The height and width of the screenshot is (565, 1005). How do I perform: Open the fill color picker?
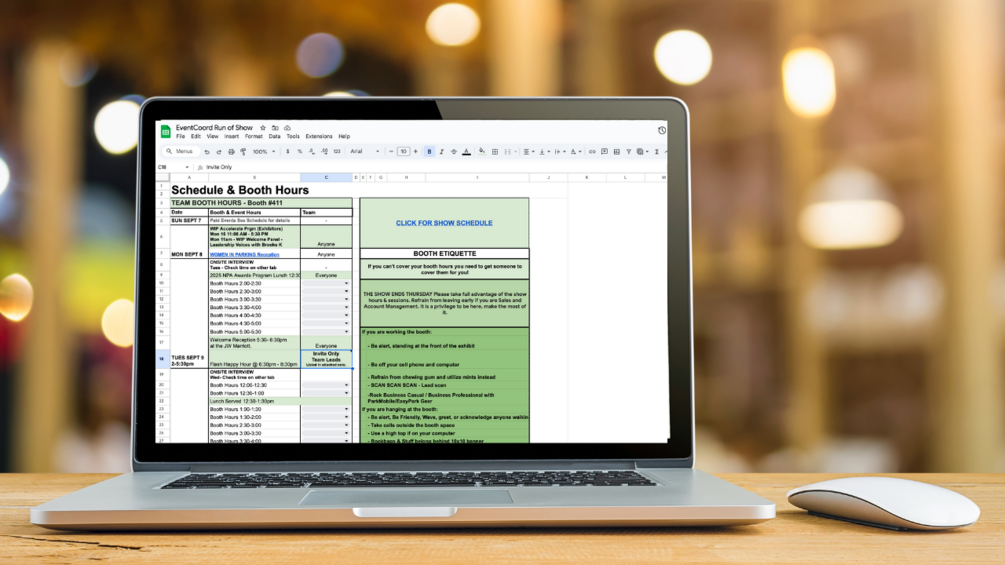[x=482, y=152]
